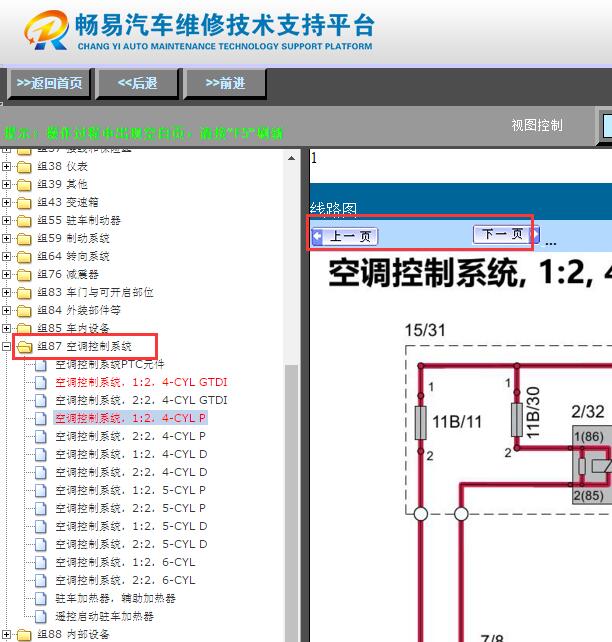Click the 线路图 heading text
612x642 pixels.
pos(333,209)
